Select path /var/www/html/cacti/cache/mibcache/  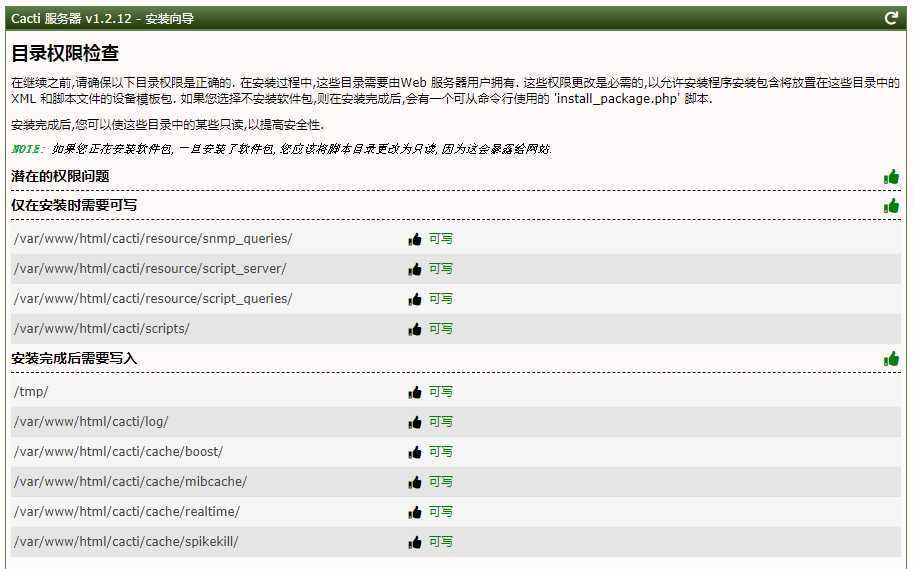131,482
